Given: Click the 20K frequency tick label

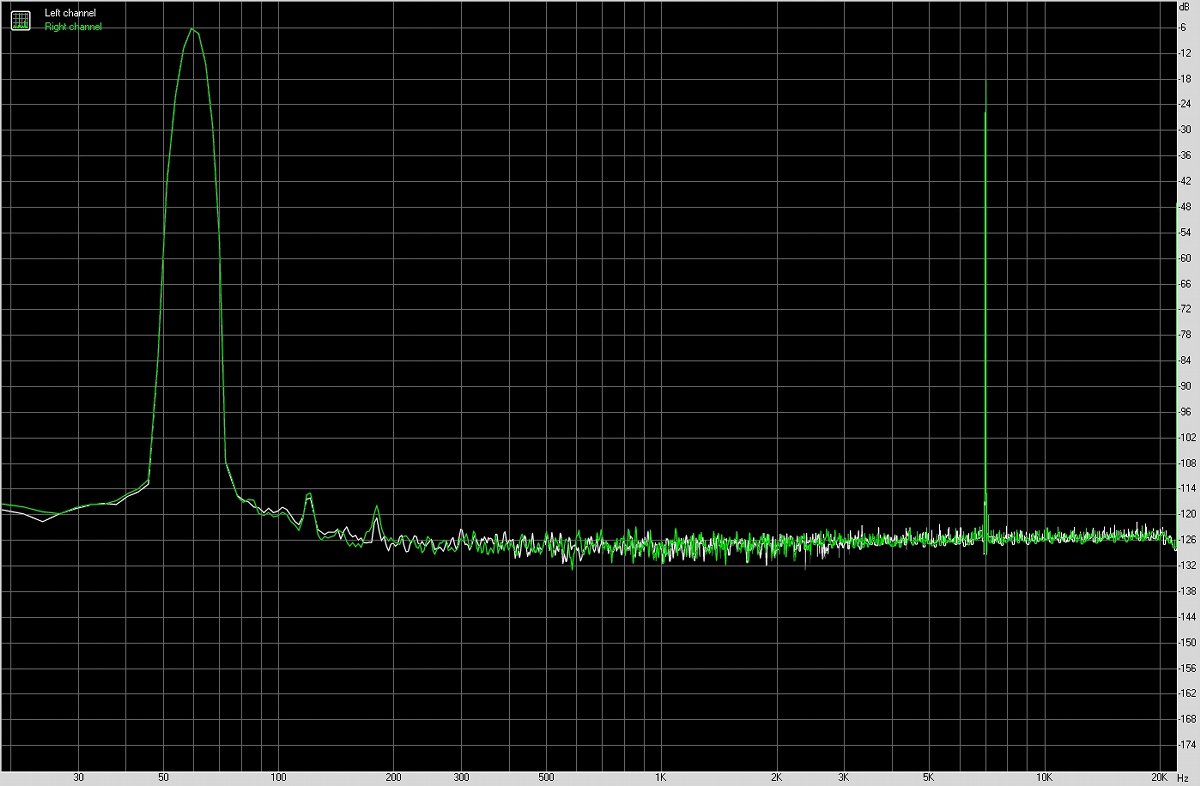Looking at the screenshot, I should (x=1158, y=776).
